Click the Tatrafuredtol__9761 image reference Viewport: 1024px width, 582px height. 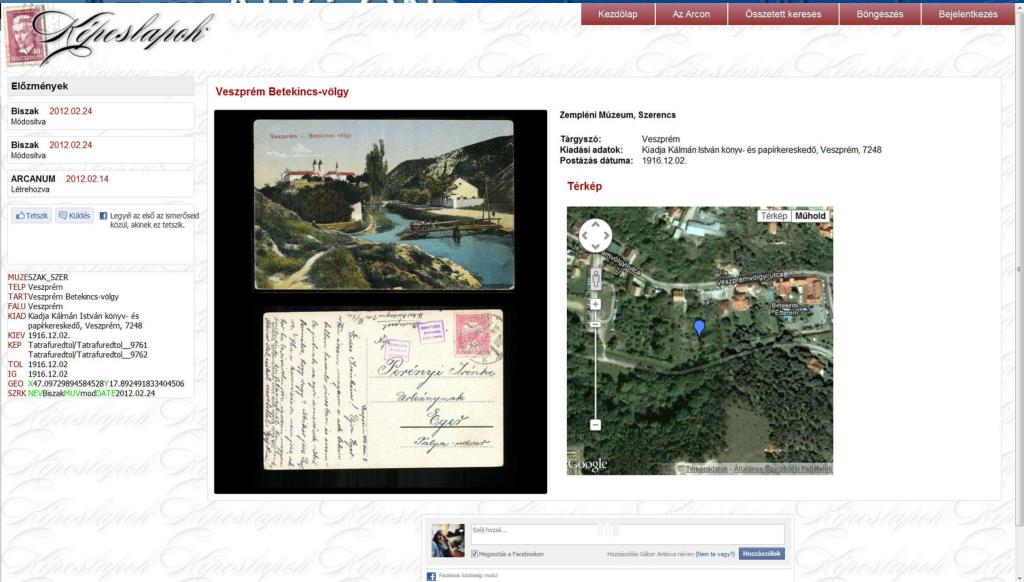(88, 345)
